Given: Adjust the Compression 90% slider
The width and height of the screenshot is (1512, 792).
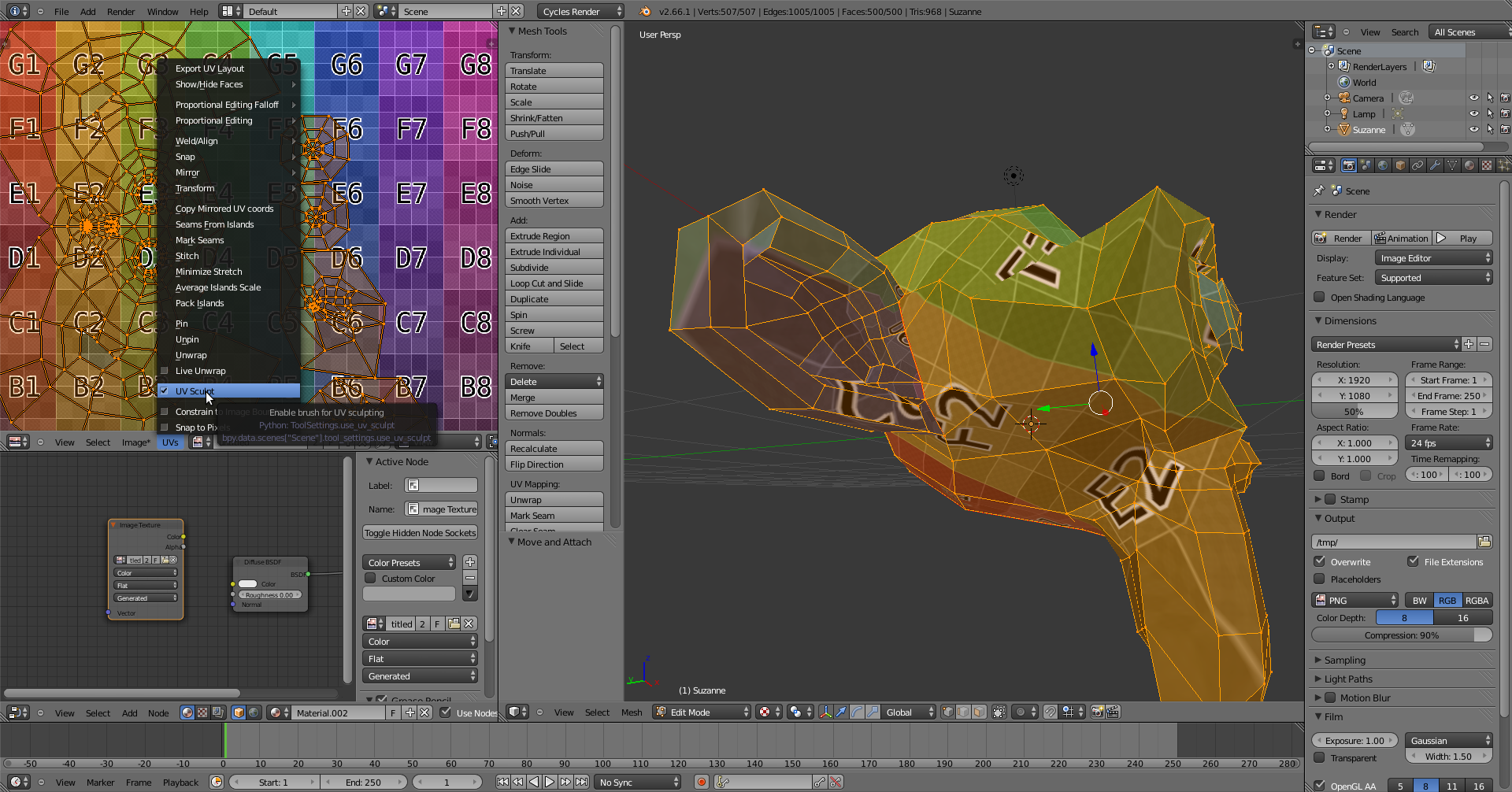Looking at the screenshot, I should pos(1402,635).
